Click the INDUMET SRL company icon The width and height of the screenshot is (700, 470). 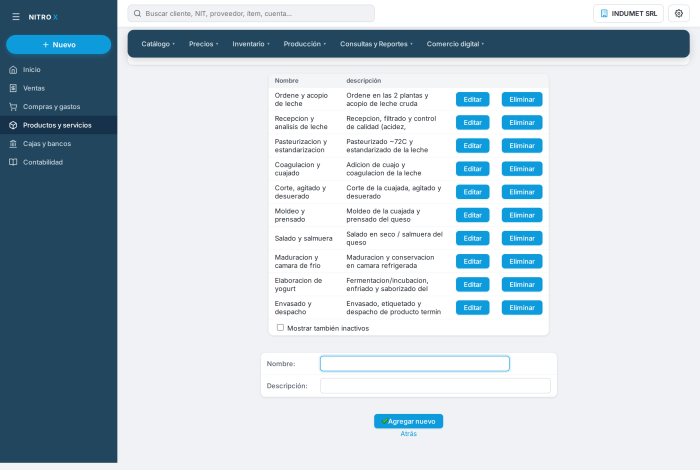point(604,13)
